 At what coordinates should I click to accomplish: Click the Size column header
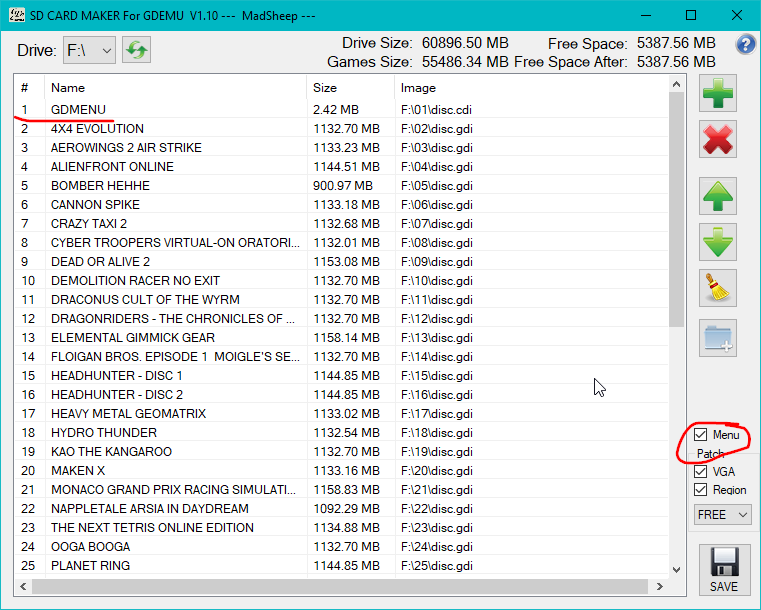click(x=350, y=88)
